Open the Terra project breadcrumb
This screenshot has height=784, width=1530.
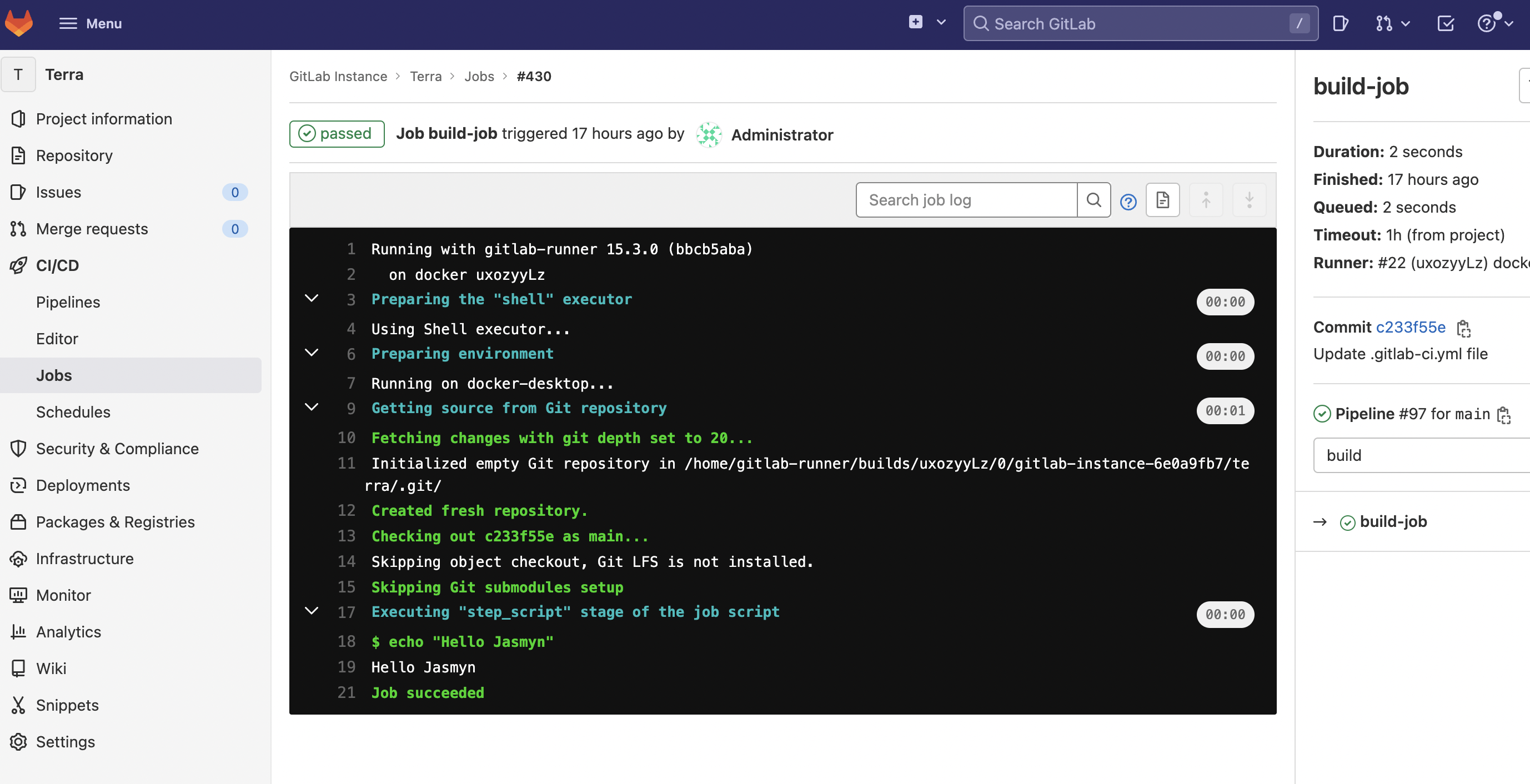click(425, 76)
